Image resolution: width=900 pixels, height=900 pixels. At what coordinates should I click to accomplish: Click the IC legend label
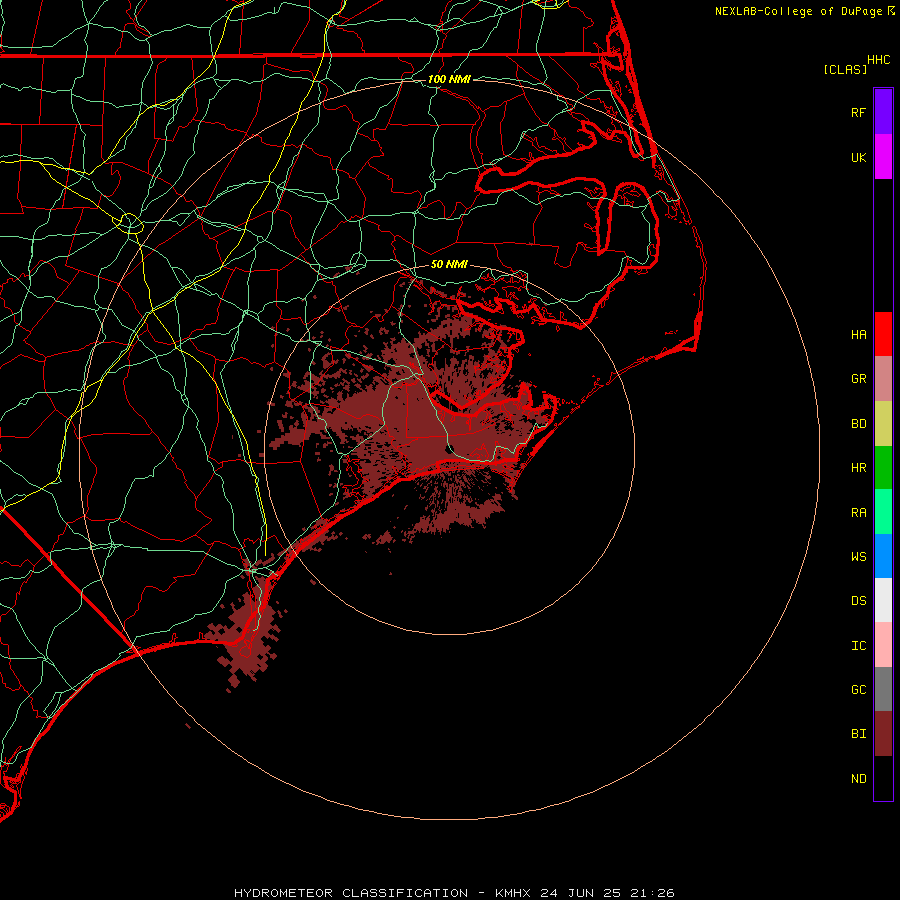pos(858,646)
